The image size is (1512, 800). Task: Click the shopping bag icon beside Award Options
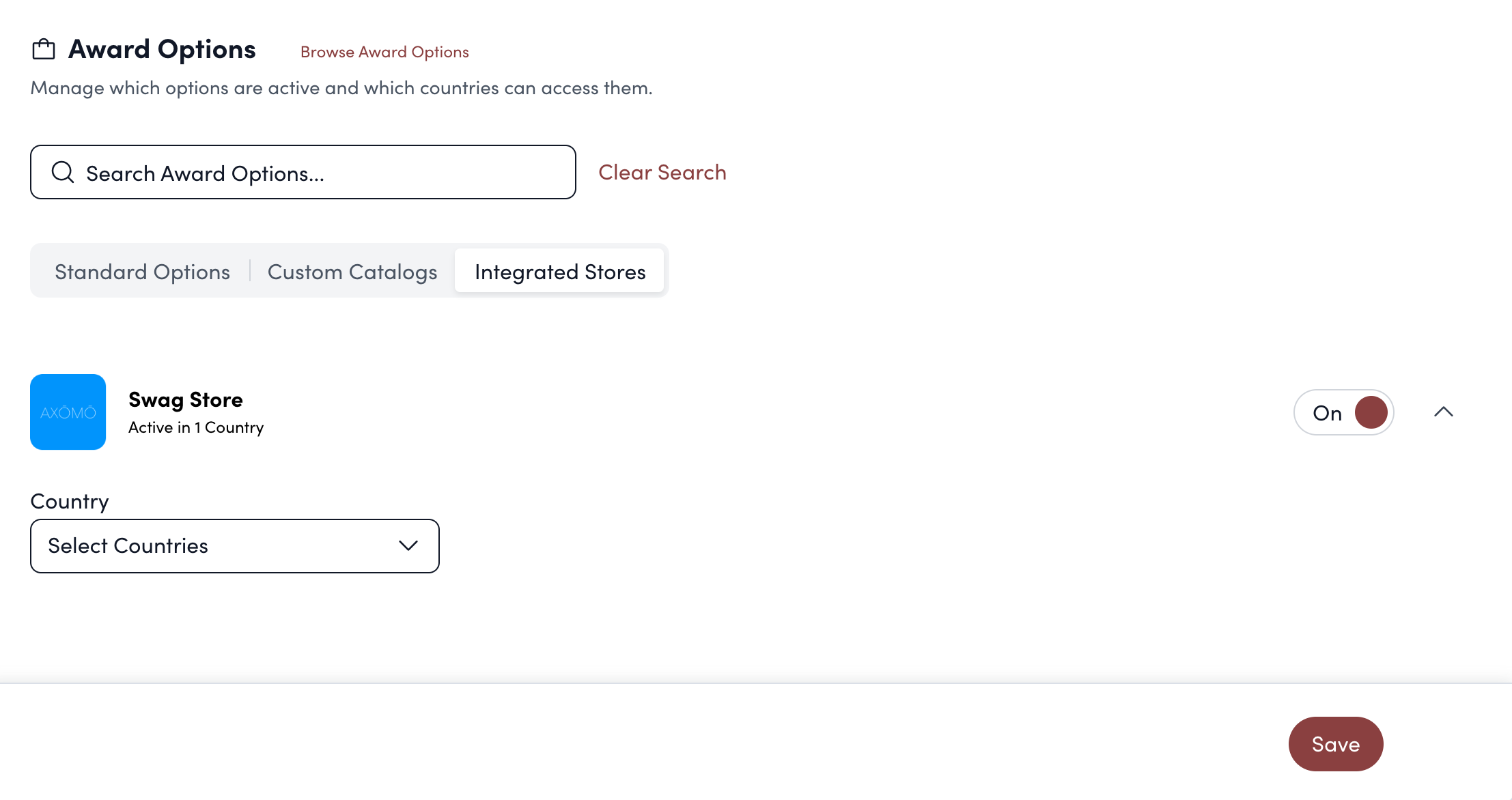[x=42, y=48]
